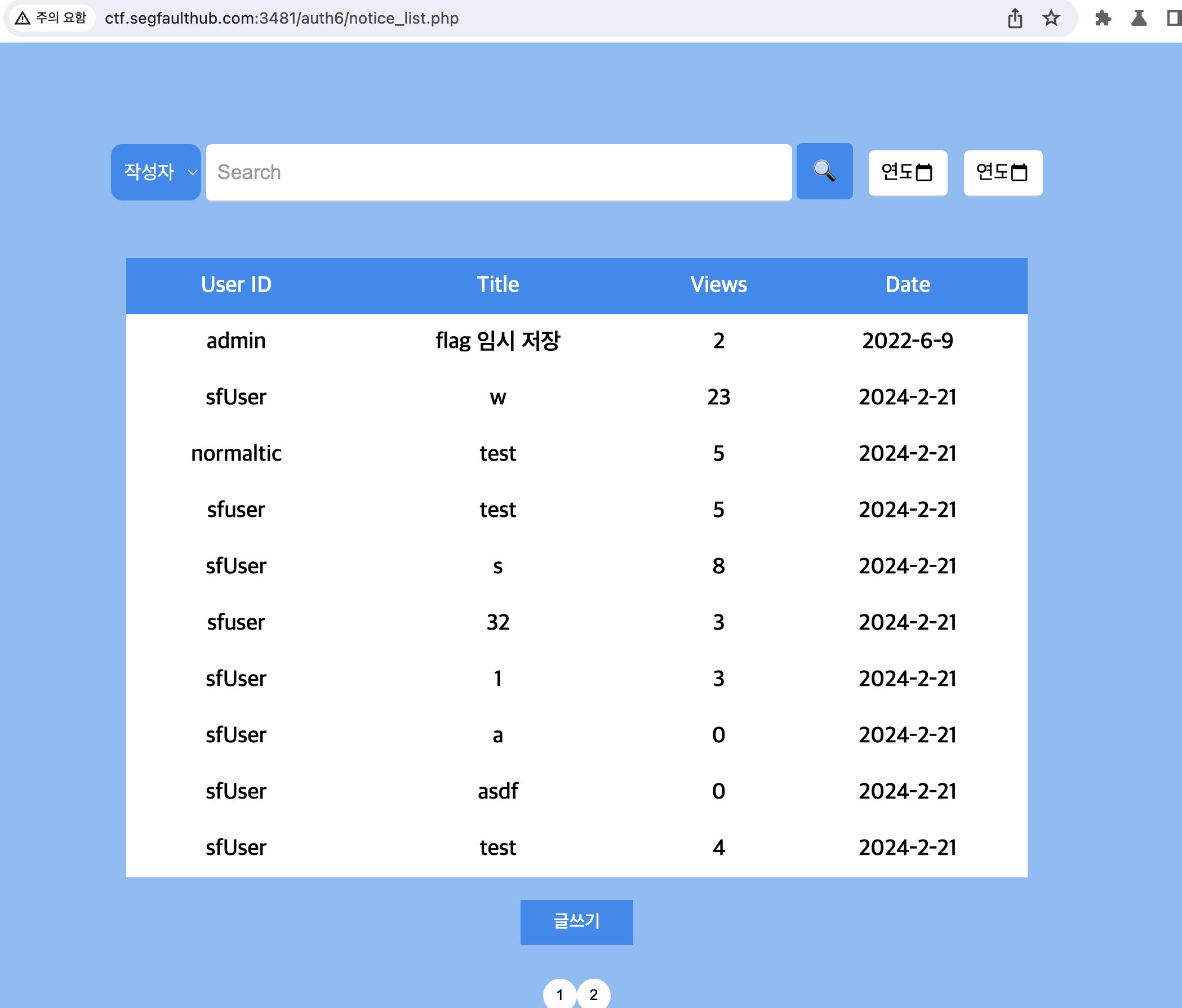Viewport: 1182px width, 1008px height.
Task: Open the 'flag 임시 저장' post by admin
Action: point(497,341)
